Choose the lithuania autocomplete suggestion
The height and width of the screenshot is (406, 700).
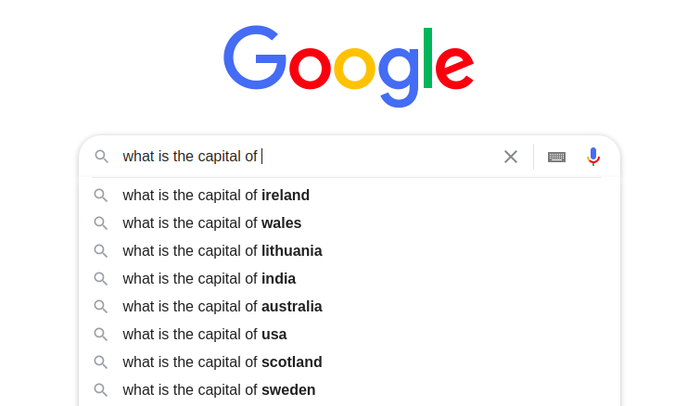[x=350, y=251]
